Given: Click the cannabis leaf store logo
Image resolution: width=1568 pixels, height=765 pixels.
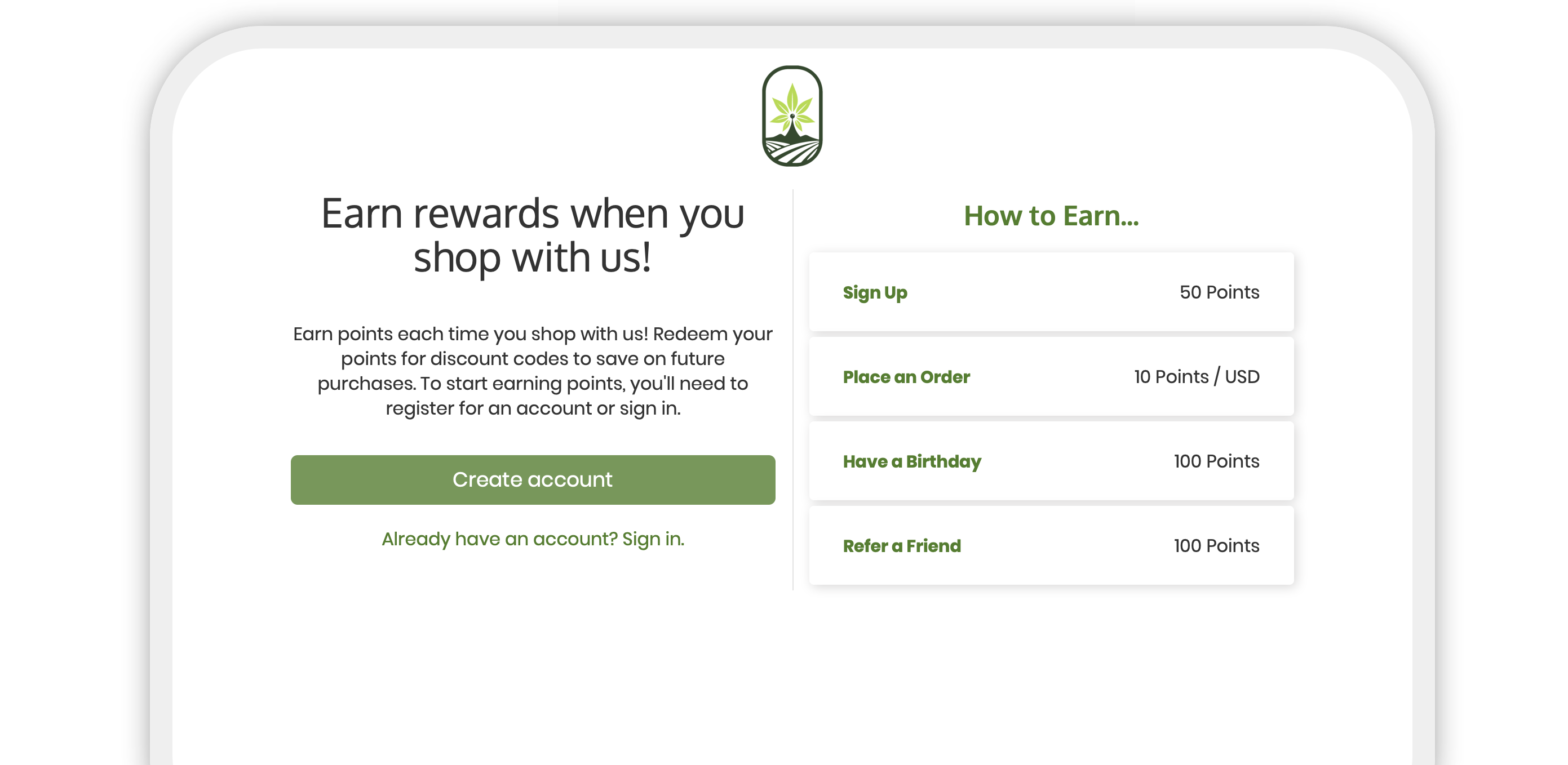Looking at the screenshot, I should click(x=792, y=115).
